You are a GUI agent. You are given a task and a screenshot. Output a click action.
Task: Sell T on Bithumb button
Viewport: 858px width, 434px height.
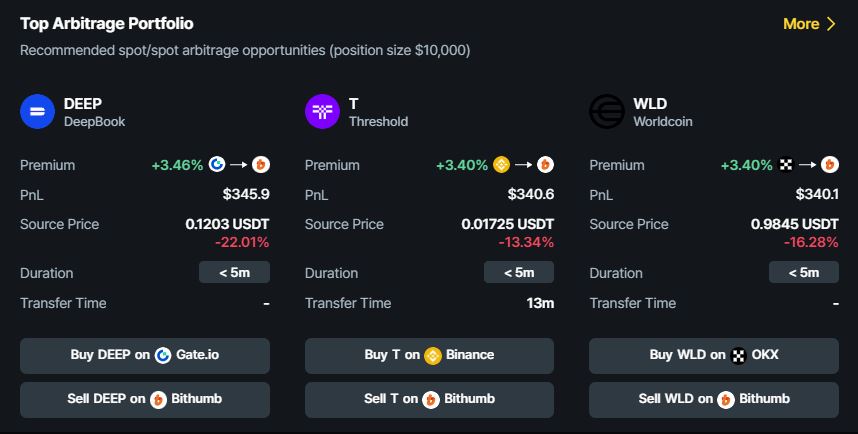coord(430,400)
